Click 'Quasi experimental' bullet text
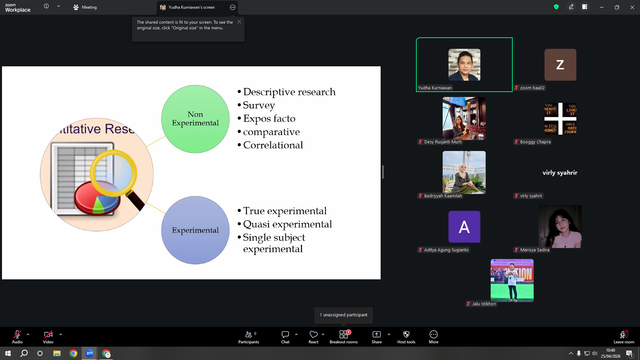Viewport: 640px width, 360px height. tap(287, 224)
